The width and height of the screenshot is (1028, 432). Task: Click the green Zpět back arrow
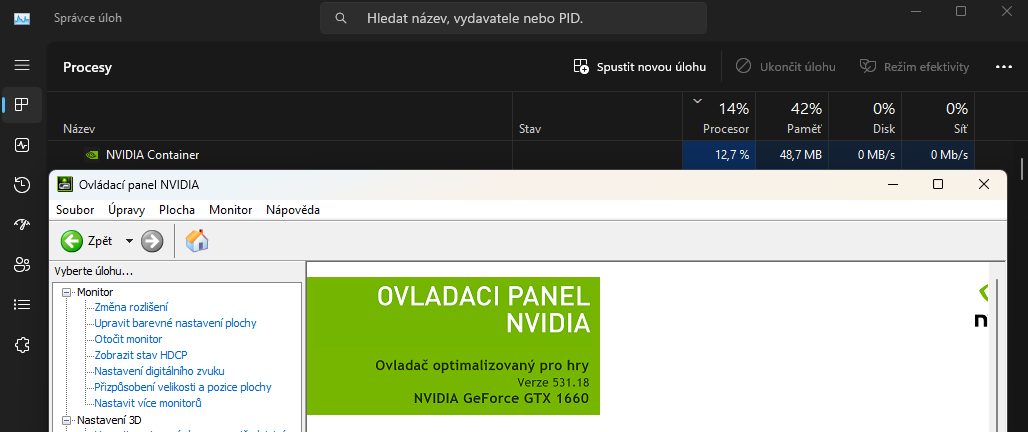(72, 241)
